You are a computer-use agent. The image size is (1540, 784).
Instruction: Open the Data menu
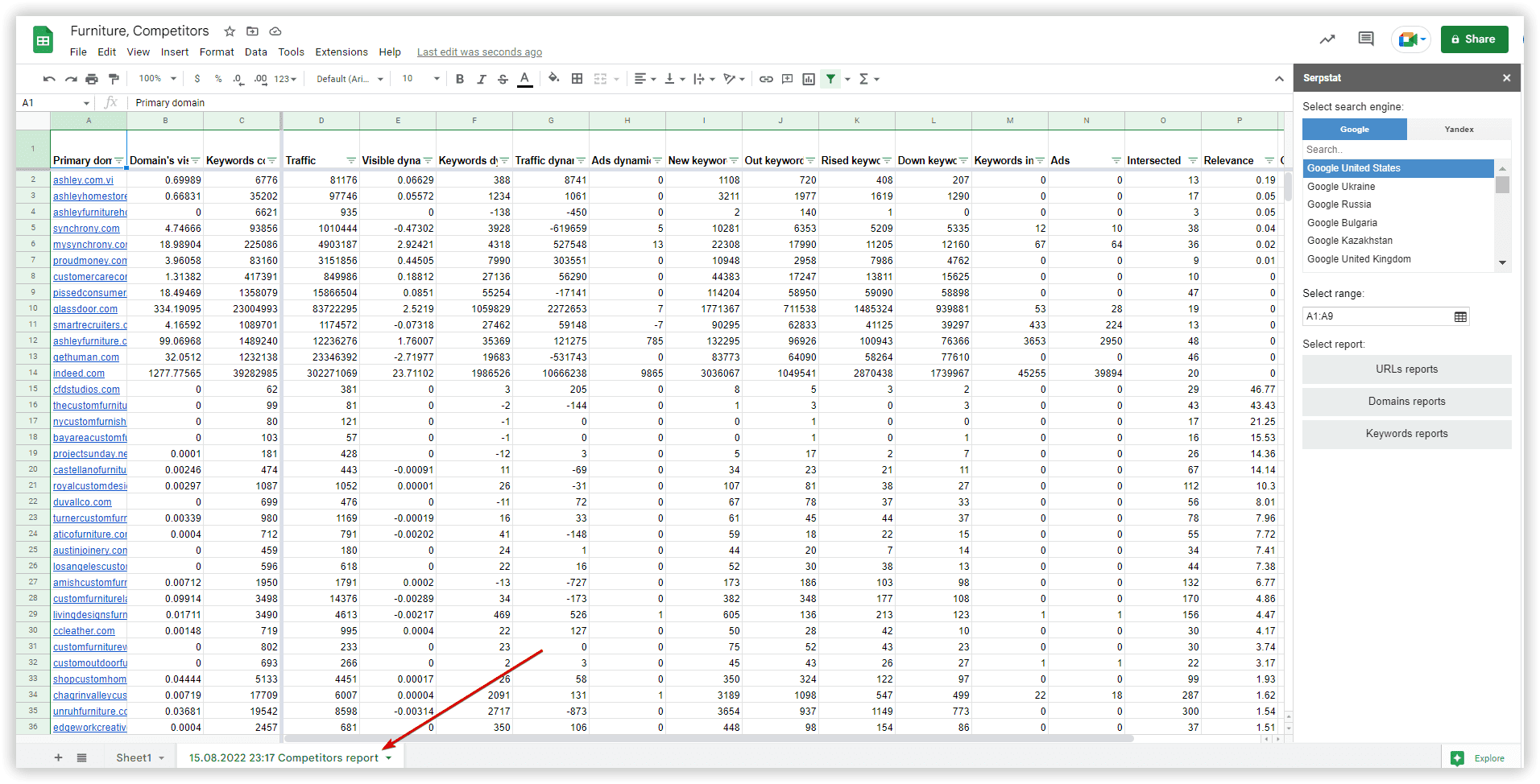[x=255, y=52]
